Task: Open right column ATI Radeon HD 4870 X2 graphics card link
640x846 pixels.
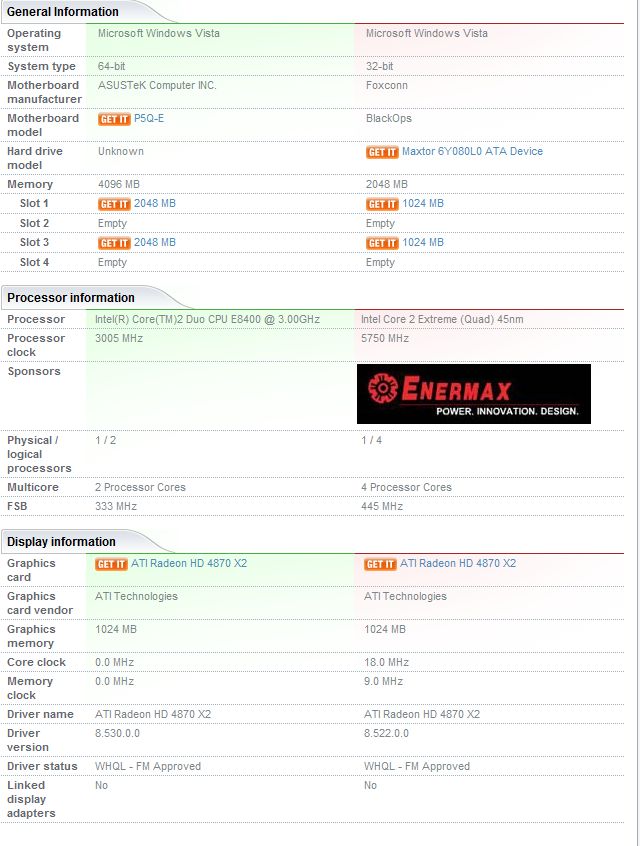Action: (x=458, y=563)
